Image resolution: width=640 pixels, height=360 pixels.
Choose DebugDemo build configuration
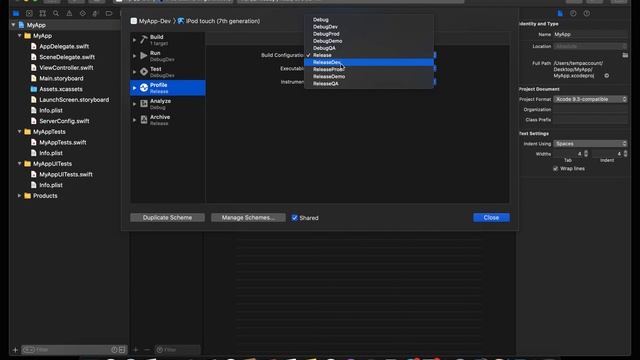click(x=369, y=41)
